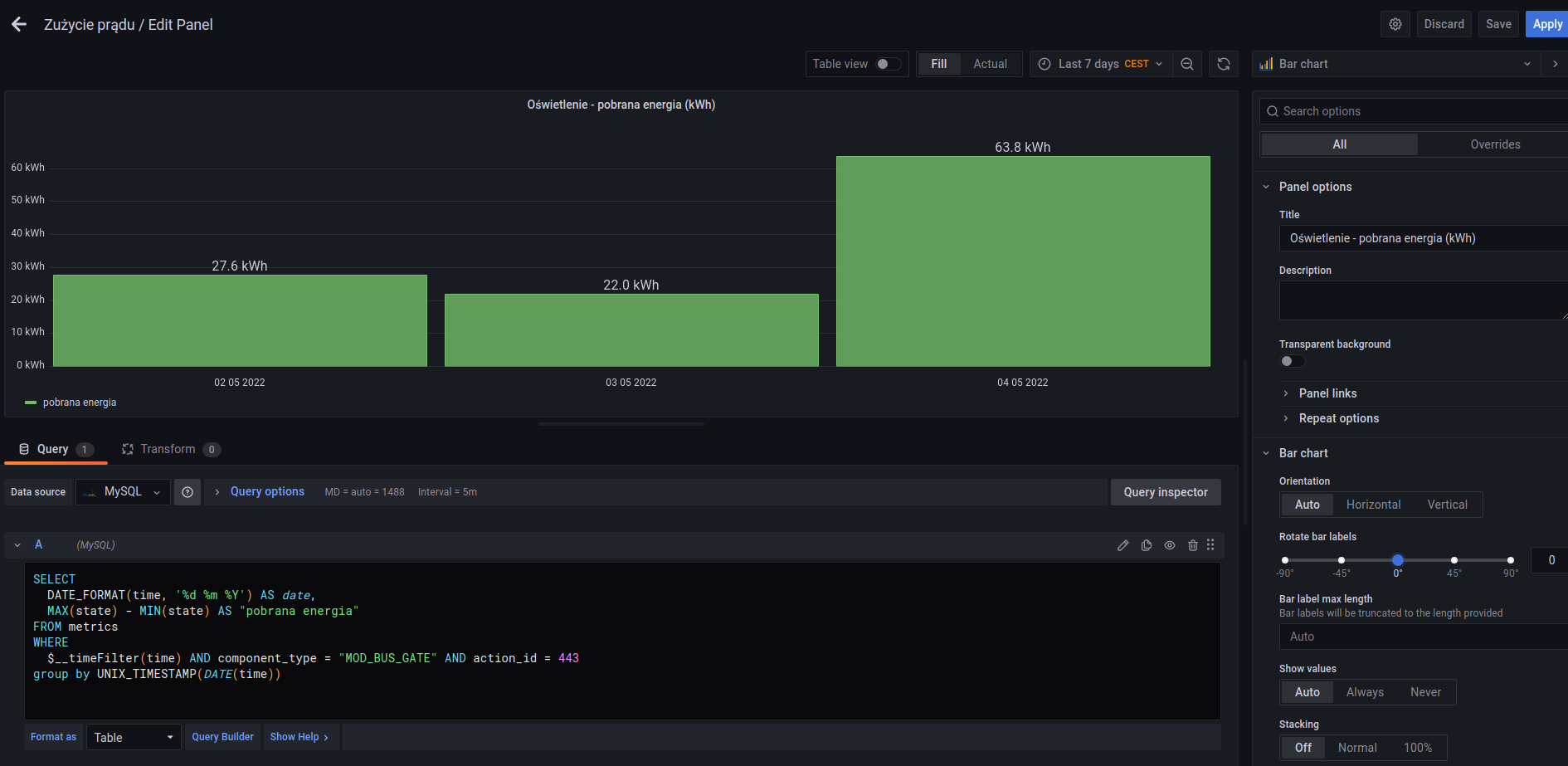1568x766 pixels.
Task: Click rotate bar labels number input
Action: [x=1550, y=560]
